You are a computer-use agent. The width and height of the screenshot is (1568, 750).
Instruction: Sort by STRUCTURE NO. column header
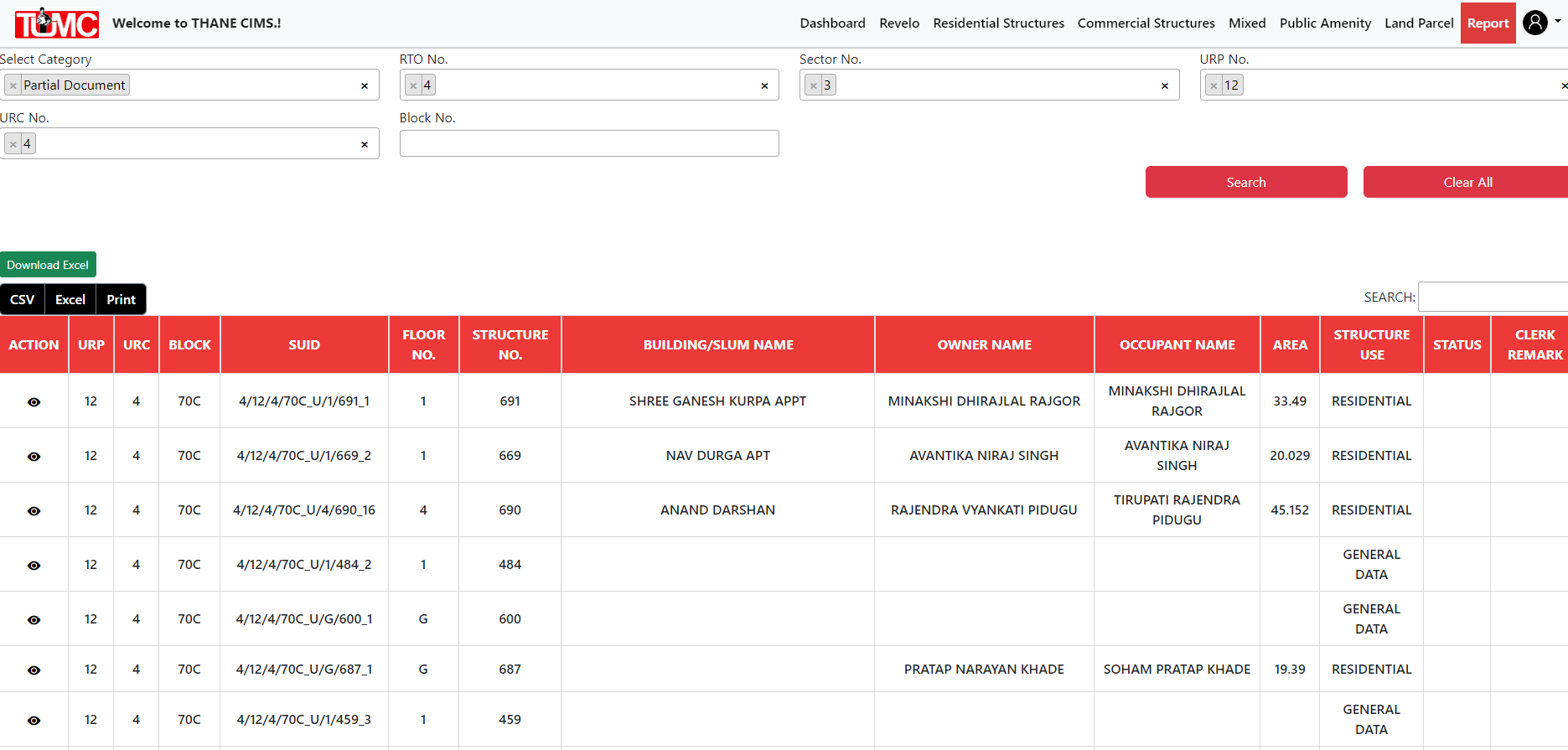pyautogui.click(x=510, y=344)
